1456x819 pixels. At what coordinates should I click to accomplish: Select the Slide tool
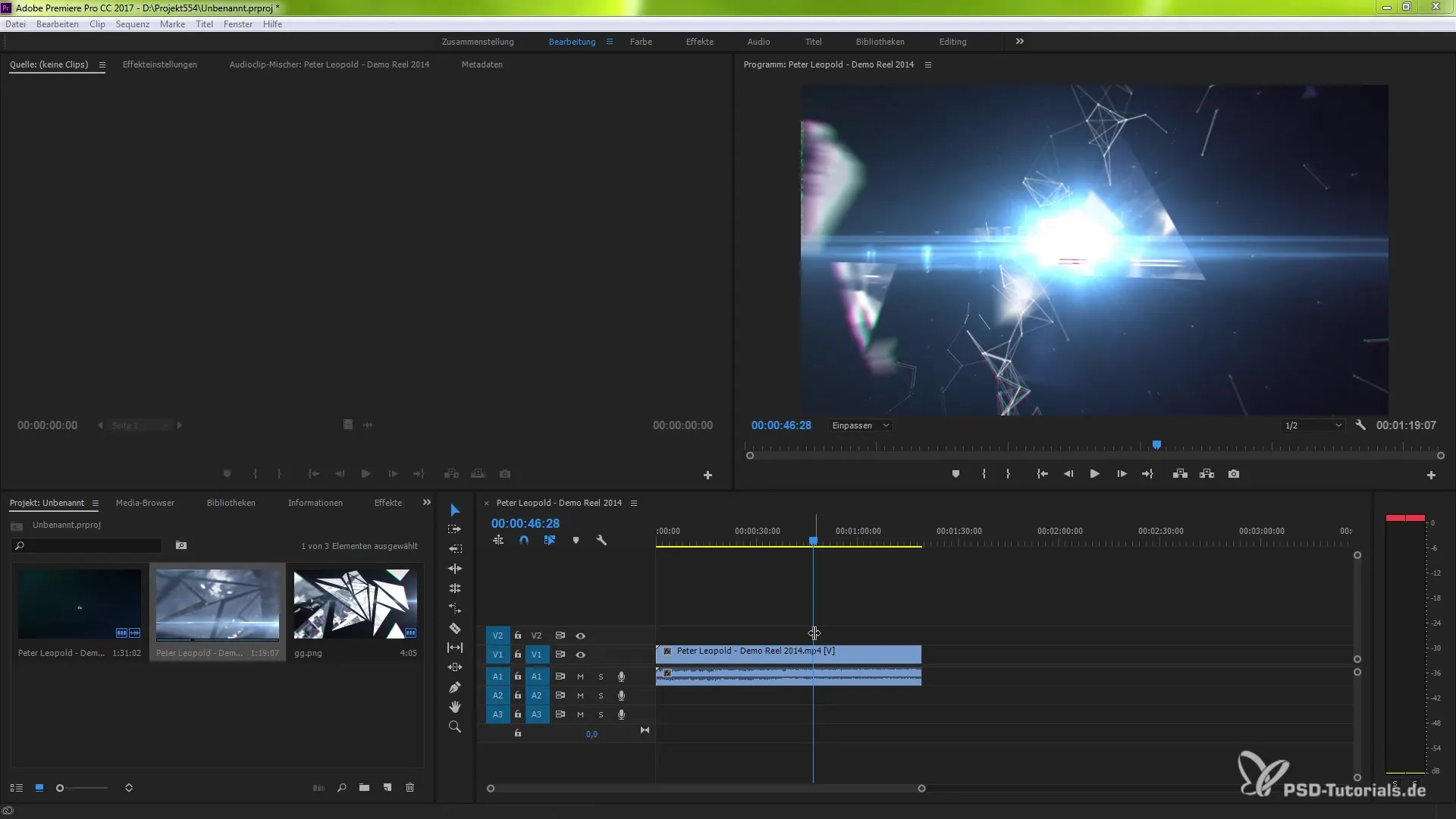(x=455, y=667)
